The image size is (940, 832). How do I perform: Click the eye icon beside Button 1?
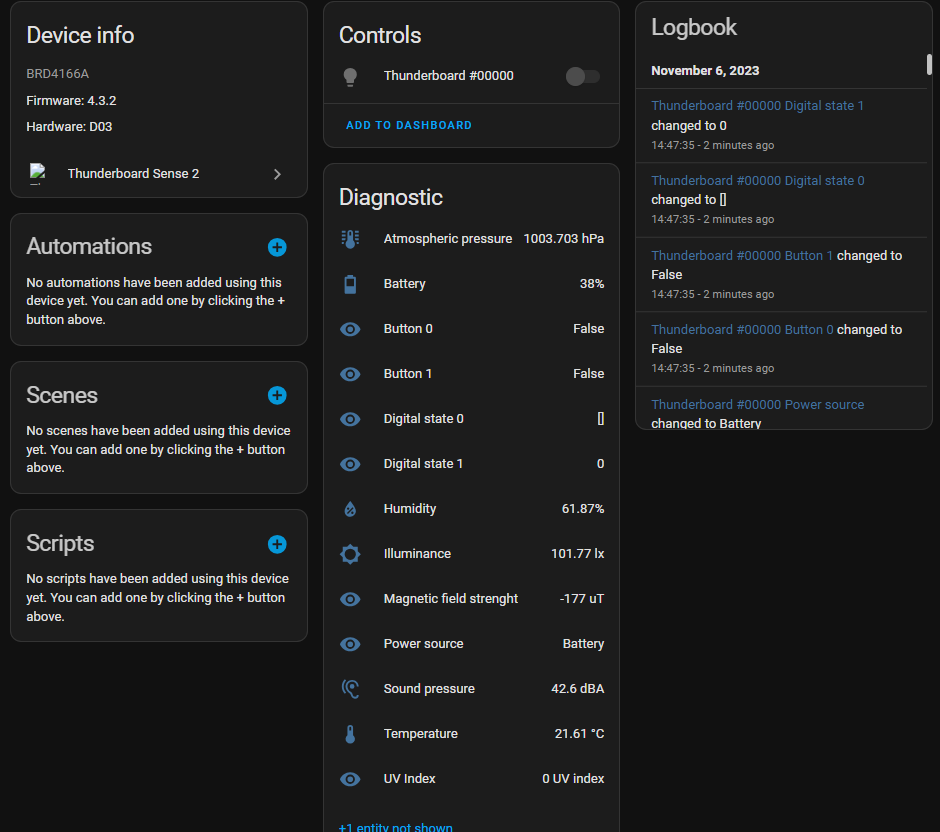(350, 374)
